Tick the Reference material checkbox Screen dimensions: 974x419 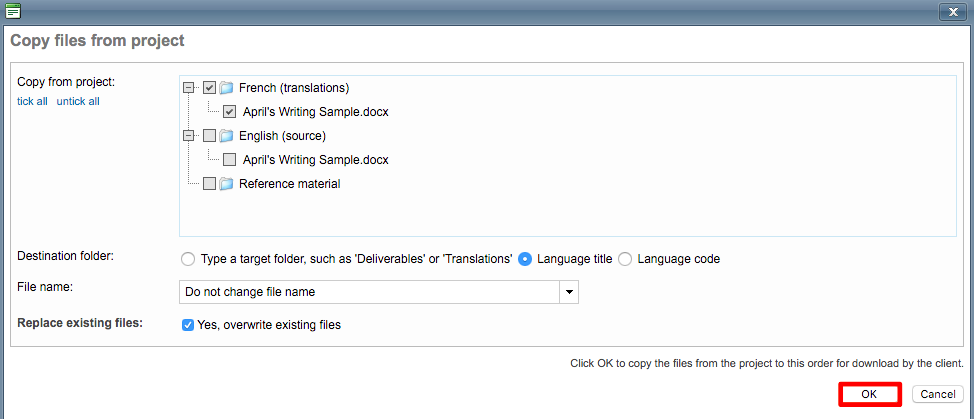click(x=209, y=184)
